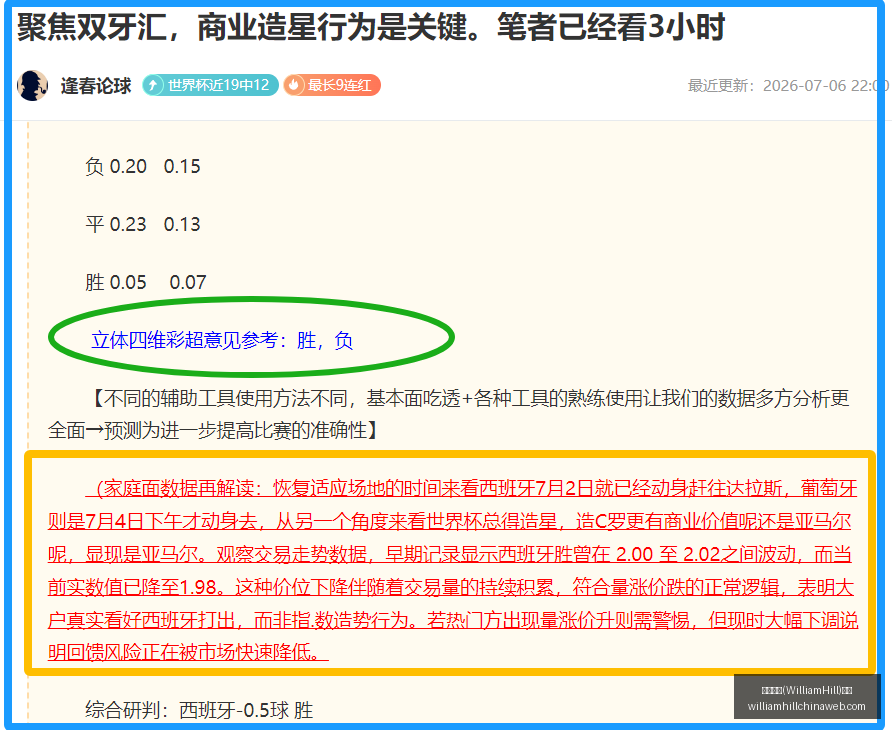Select the row 胜 0.05 0.07
This screenshot has width=892, height=730.
click(x=146, y=282)
